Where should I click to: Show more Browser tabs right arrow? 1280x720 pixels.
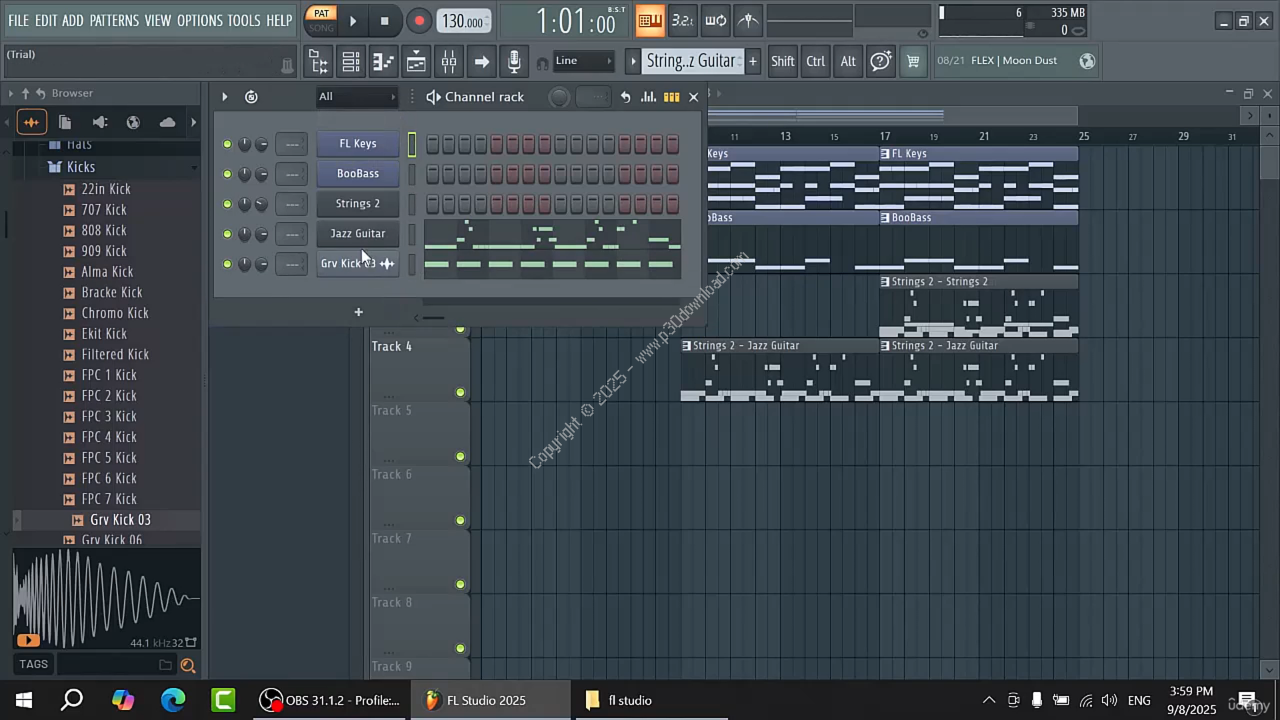click(x=195, y=122)
